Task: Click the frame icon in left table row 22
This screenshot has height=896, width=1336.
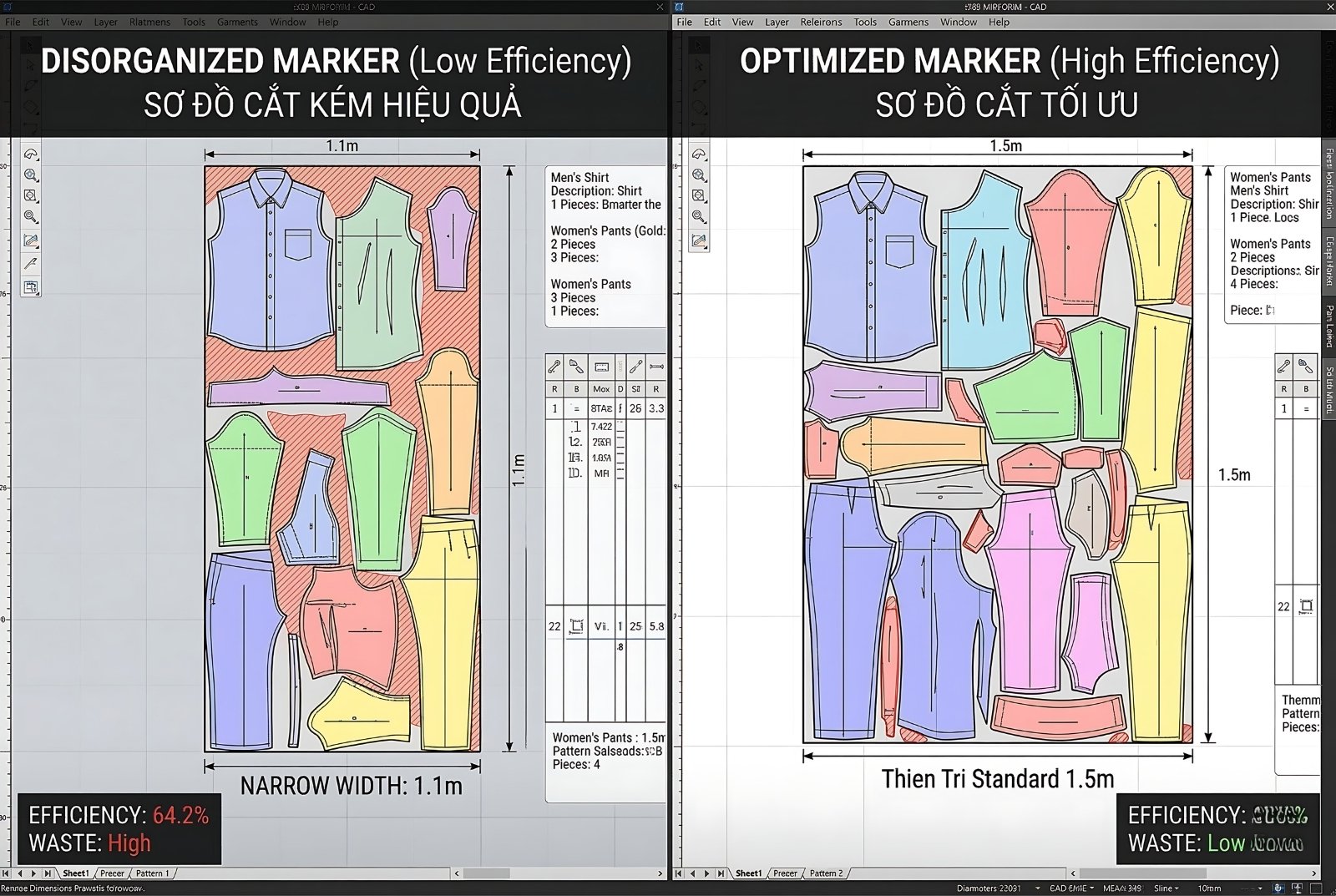Action: coord(576,625)
